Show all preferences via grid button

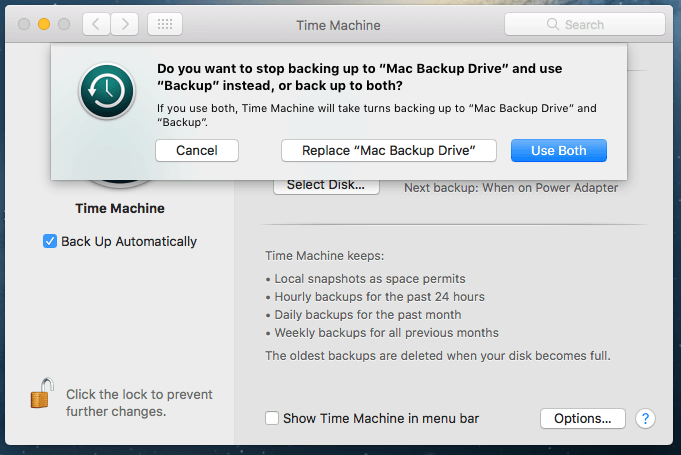coord(164,24)
